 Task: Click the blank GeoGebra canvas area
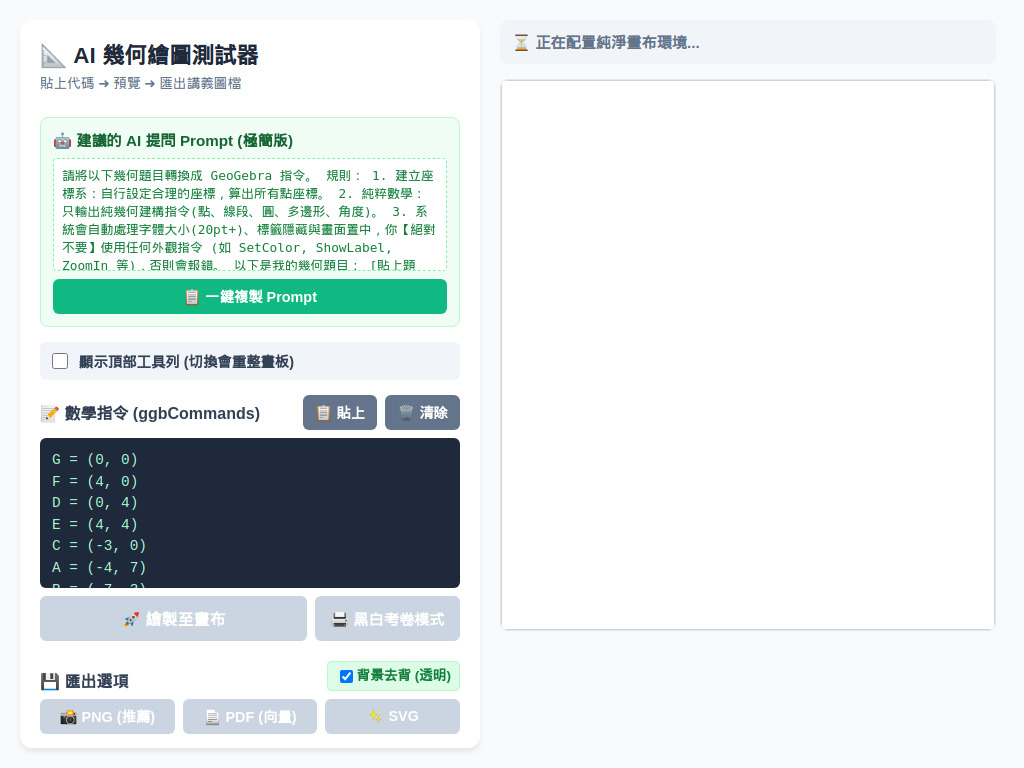[x=748, y=355]
